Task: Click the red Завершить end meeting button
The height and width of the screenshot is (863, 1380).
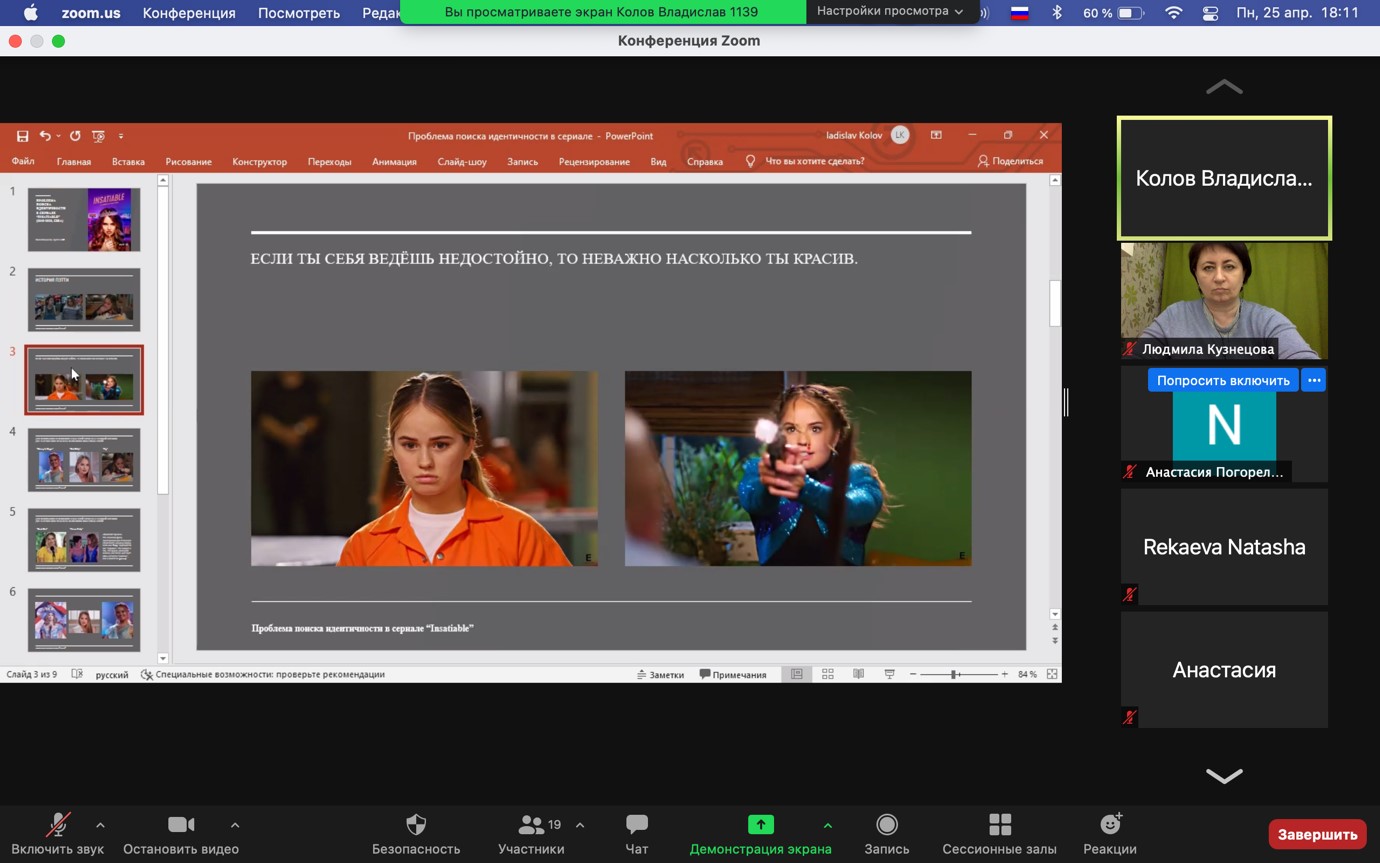Action: 1317,834
